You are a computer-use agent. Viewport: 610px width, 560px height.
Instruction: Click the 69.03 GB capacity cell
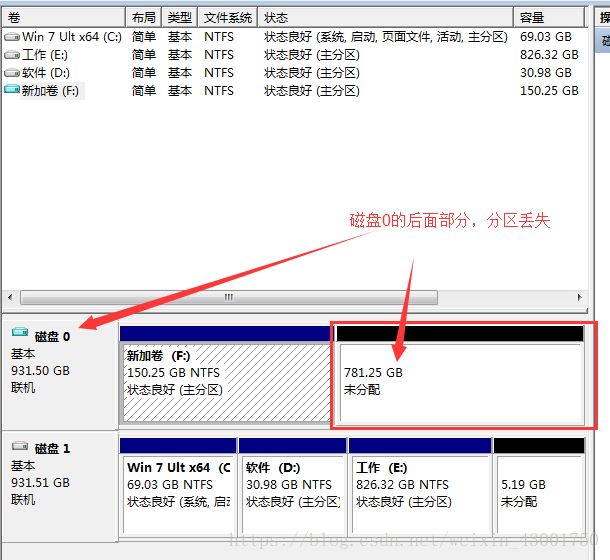[x=545, y=37]
